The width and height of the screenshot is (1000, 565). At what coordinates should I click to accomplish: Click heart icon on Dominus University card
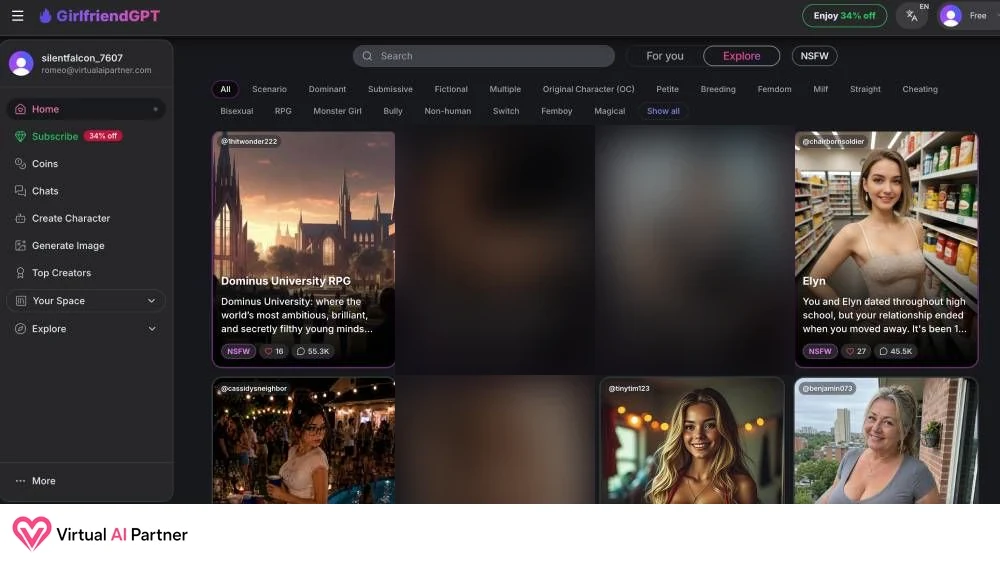point(268,351)
